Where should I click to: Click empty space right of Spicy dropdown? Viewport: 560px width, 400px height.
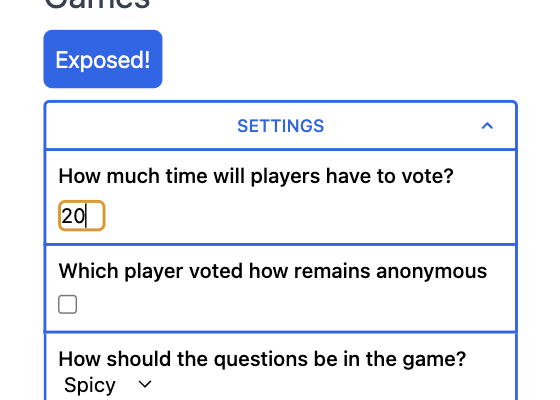(332, 385)
